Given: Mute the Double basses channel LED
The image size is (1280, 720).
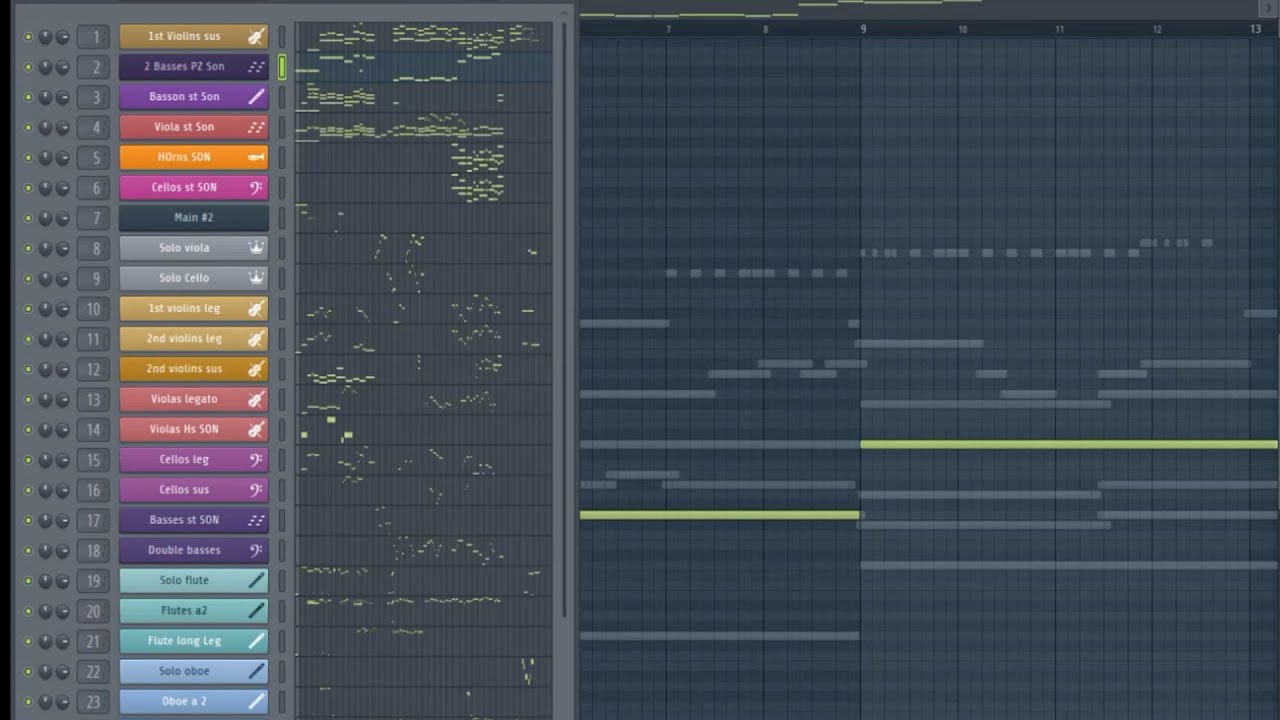Looking at the screenshot, I should [28, 550].
